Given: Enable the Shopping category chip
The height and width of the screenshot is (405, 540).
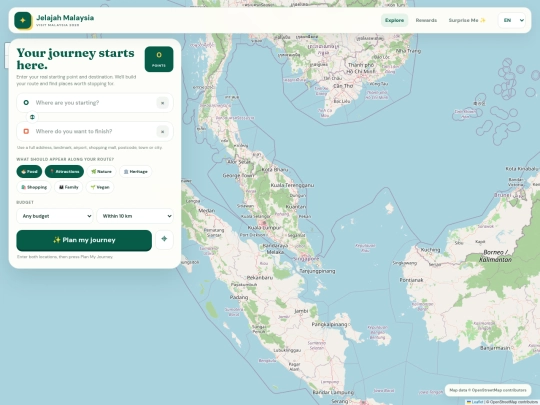Looking at the screenshot, I should pyautogui.click(x=34, y=187).
